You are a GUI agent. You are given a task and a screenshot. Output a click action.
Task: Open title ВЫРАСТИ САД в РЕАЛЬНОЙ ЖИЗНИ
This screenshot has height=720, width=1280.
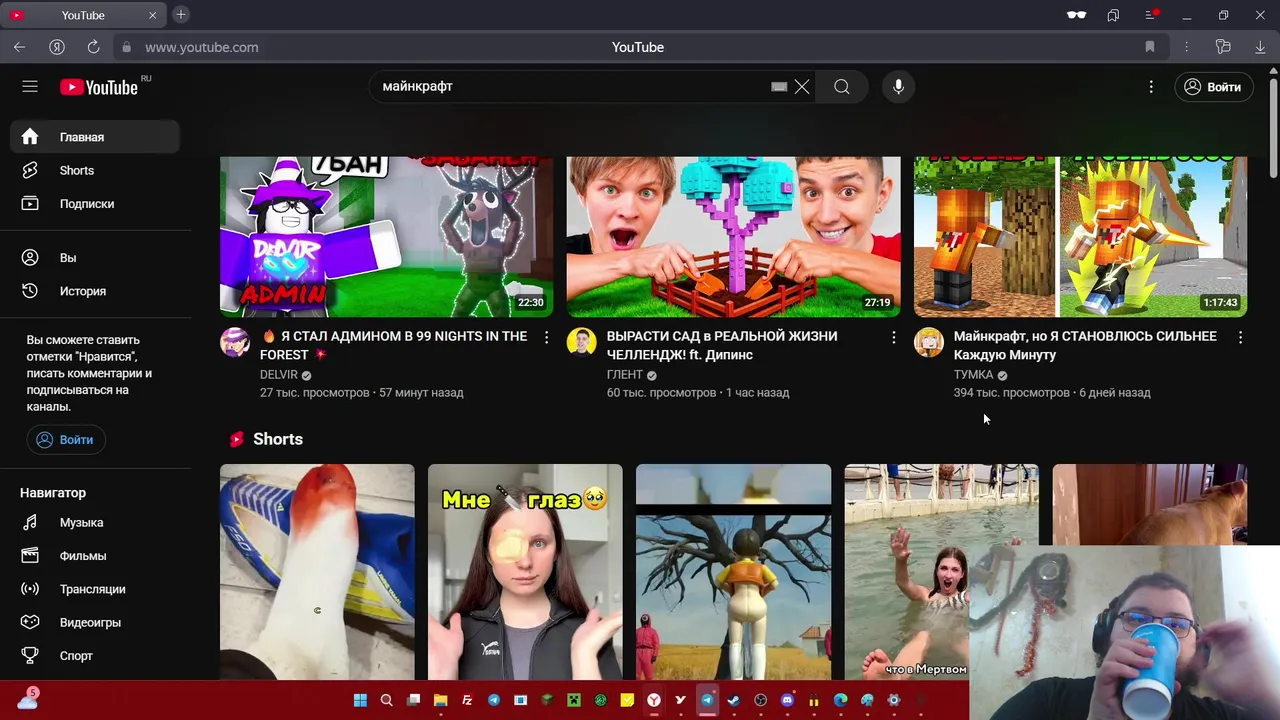pyautogui.click(x=722, y=345)
